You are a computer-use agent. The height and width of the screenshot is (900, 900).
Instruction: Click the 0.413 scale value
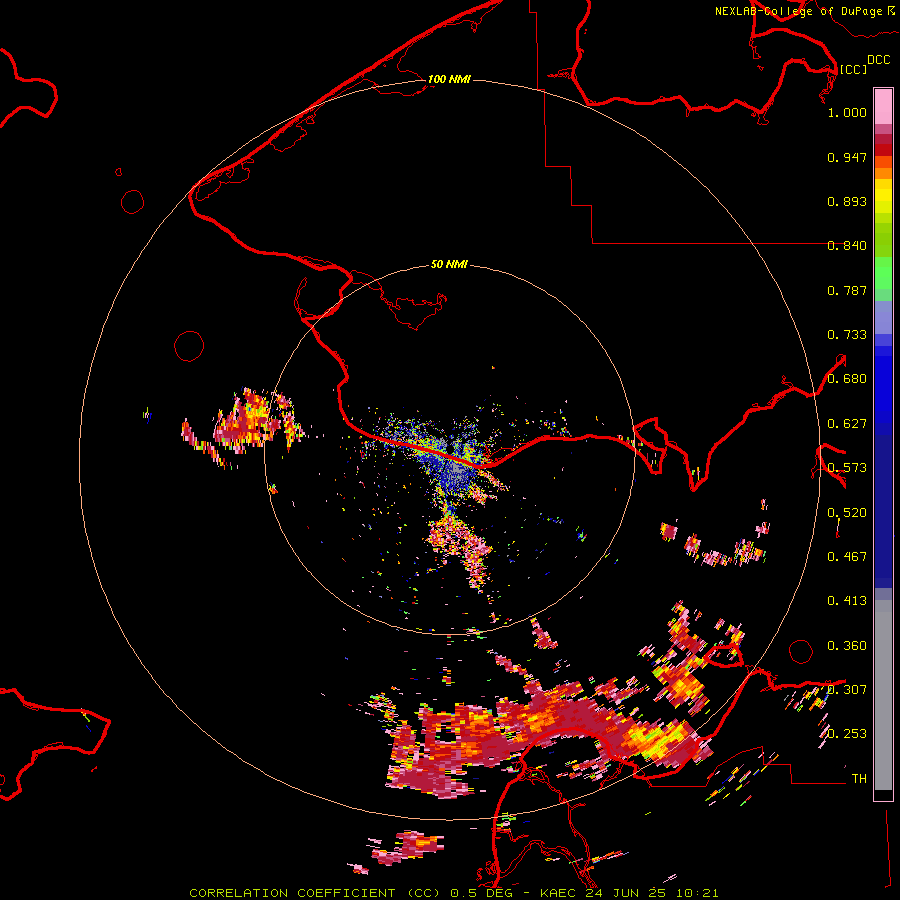[847, 601]
